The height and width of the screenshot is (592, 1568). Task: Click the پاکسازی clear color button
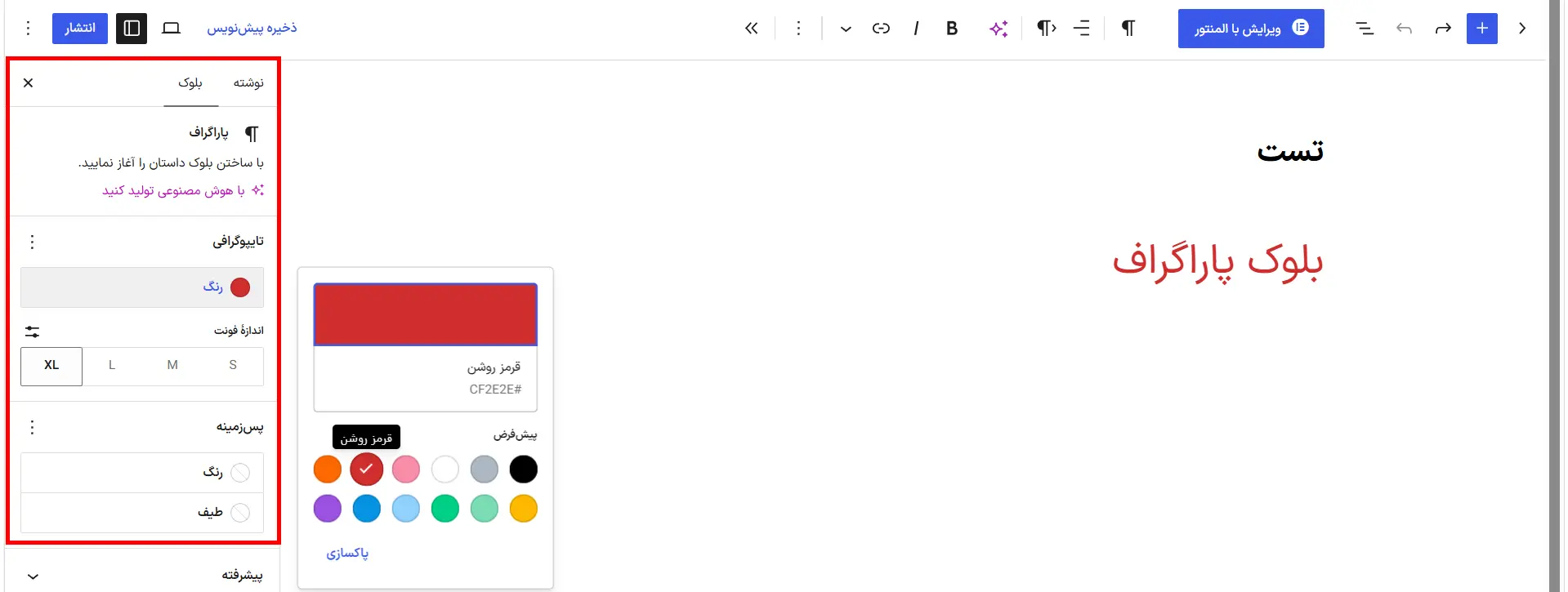coord(347,554)
